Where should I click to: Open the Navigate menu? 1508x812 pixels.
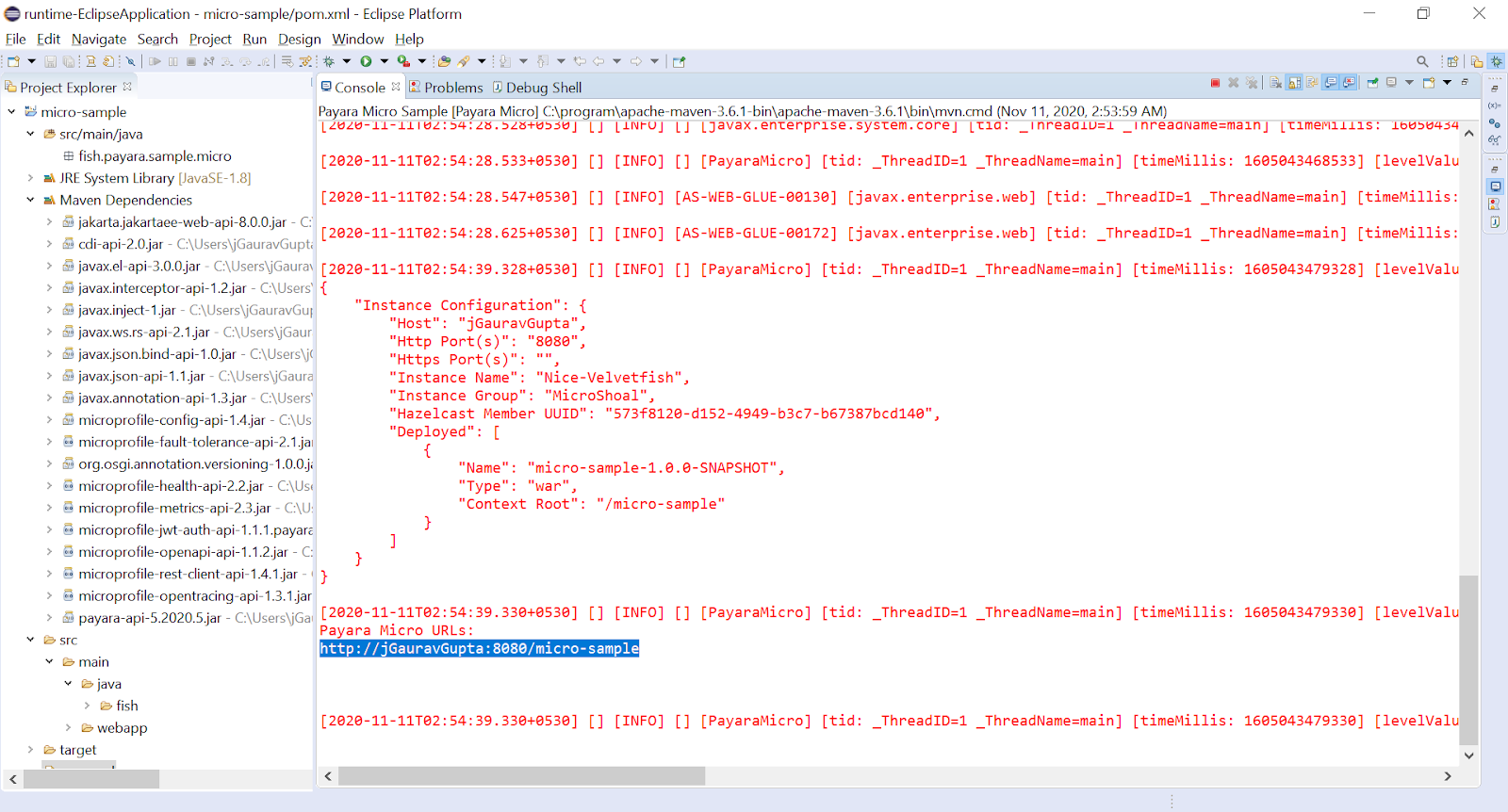pos(98,39)
